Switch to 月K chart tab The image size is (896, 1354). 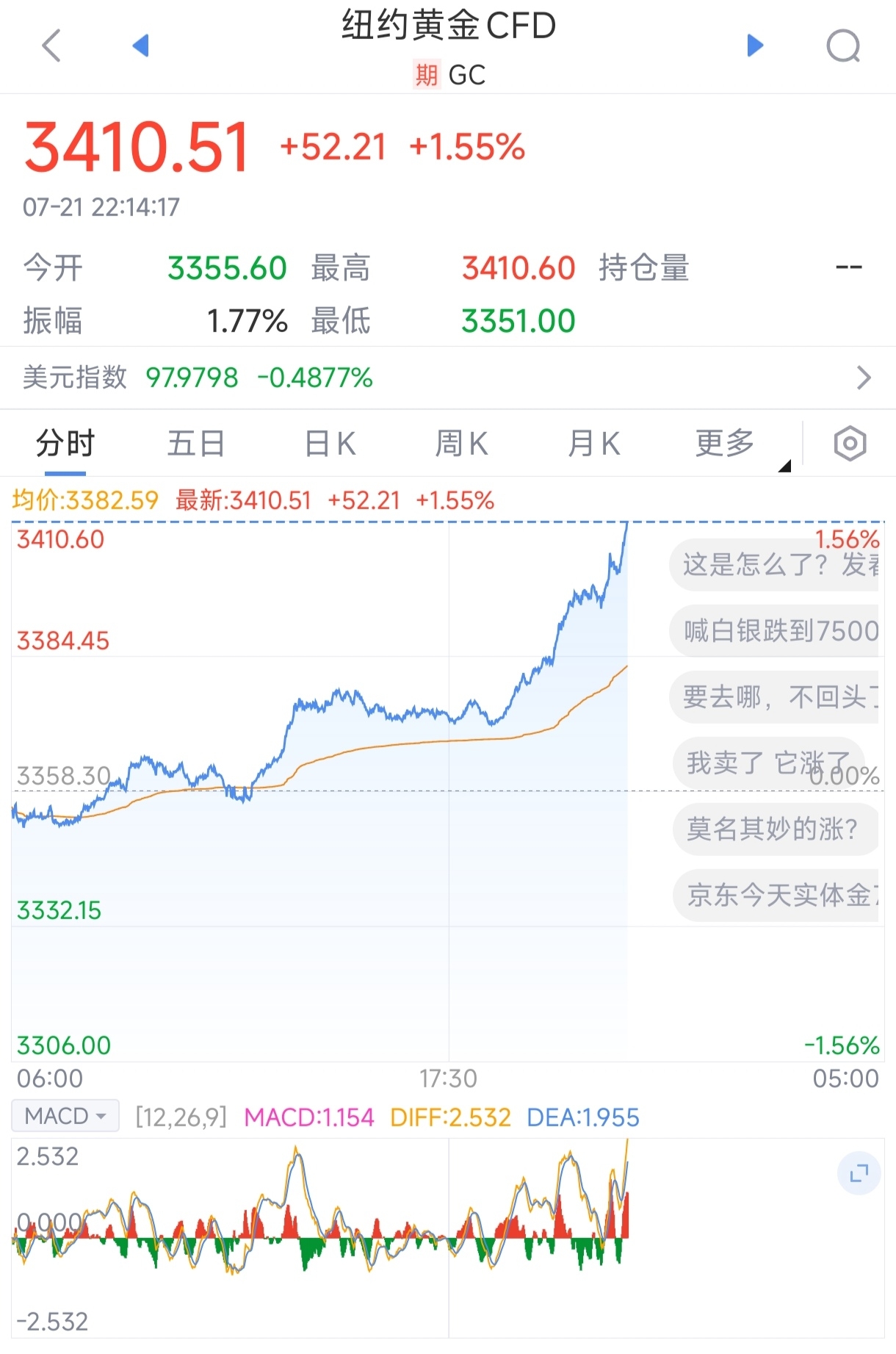coord(593,444)
